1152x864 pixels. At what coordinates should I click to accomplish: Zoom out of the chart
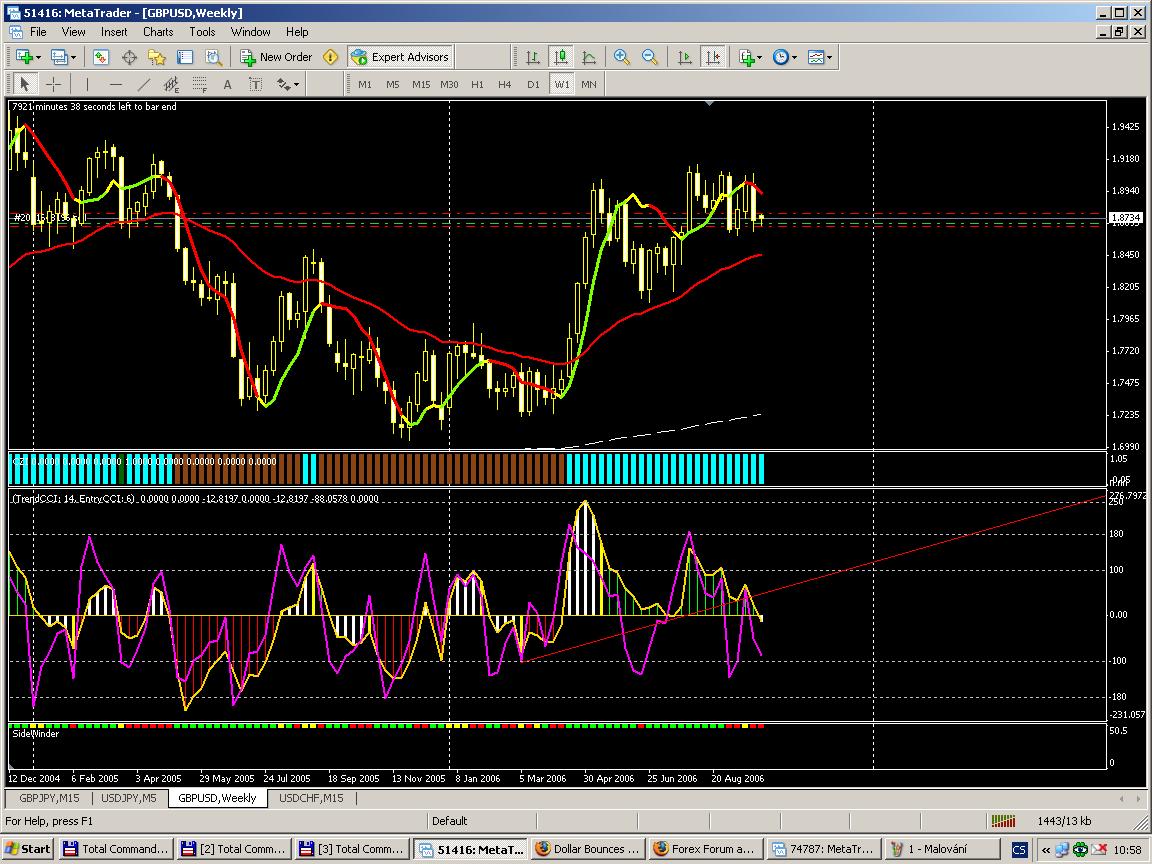click(x=650, y=57)
